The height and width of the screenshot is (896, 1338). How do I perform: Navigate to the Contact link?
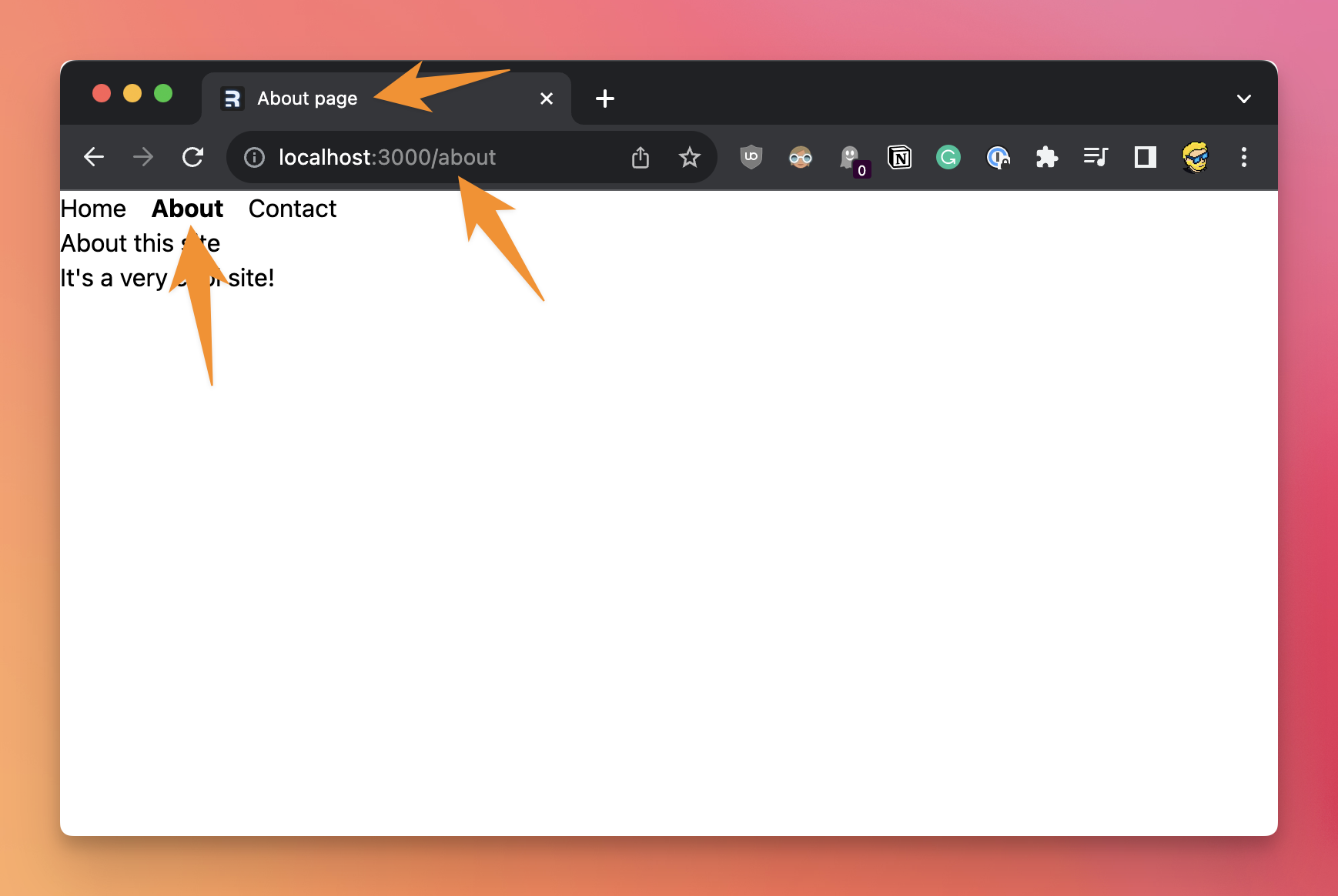coord(293,209)
